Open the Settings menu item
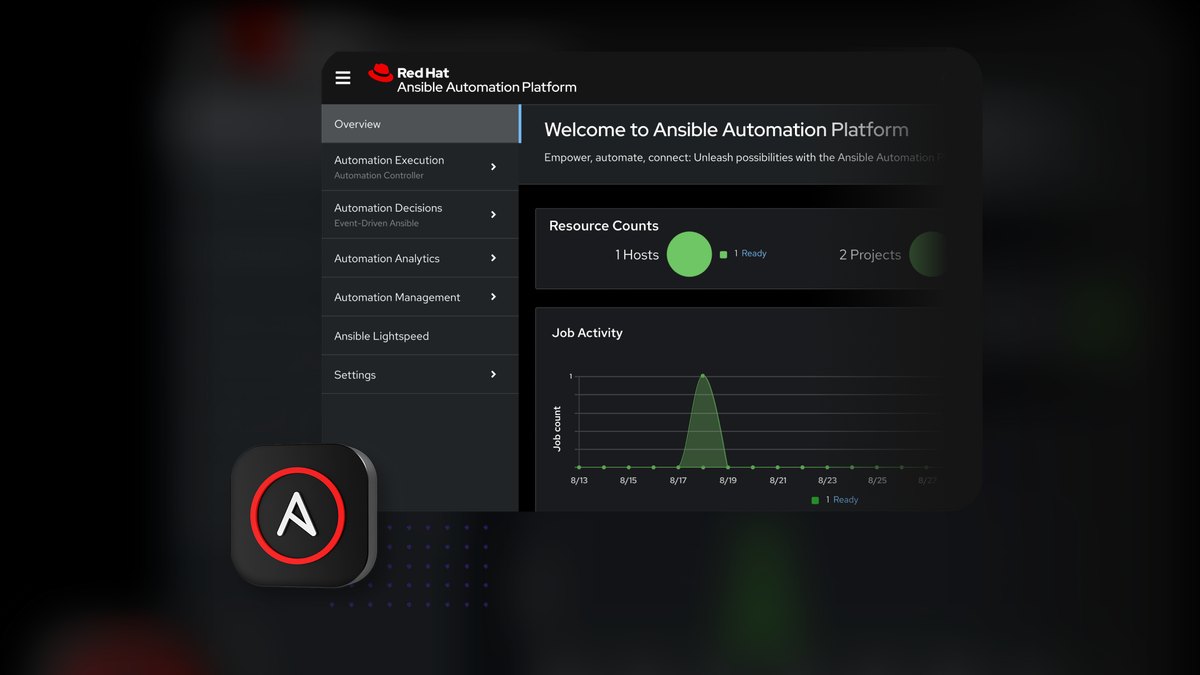1200x675 pixels. (420, 375)
